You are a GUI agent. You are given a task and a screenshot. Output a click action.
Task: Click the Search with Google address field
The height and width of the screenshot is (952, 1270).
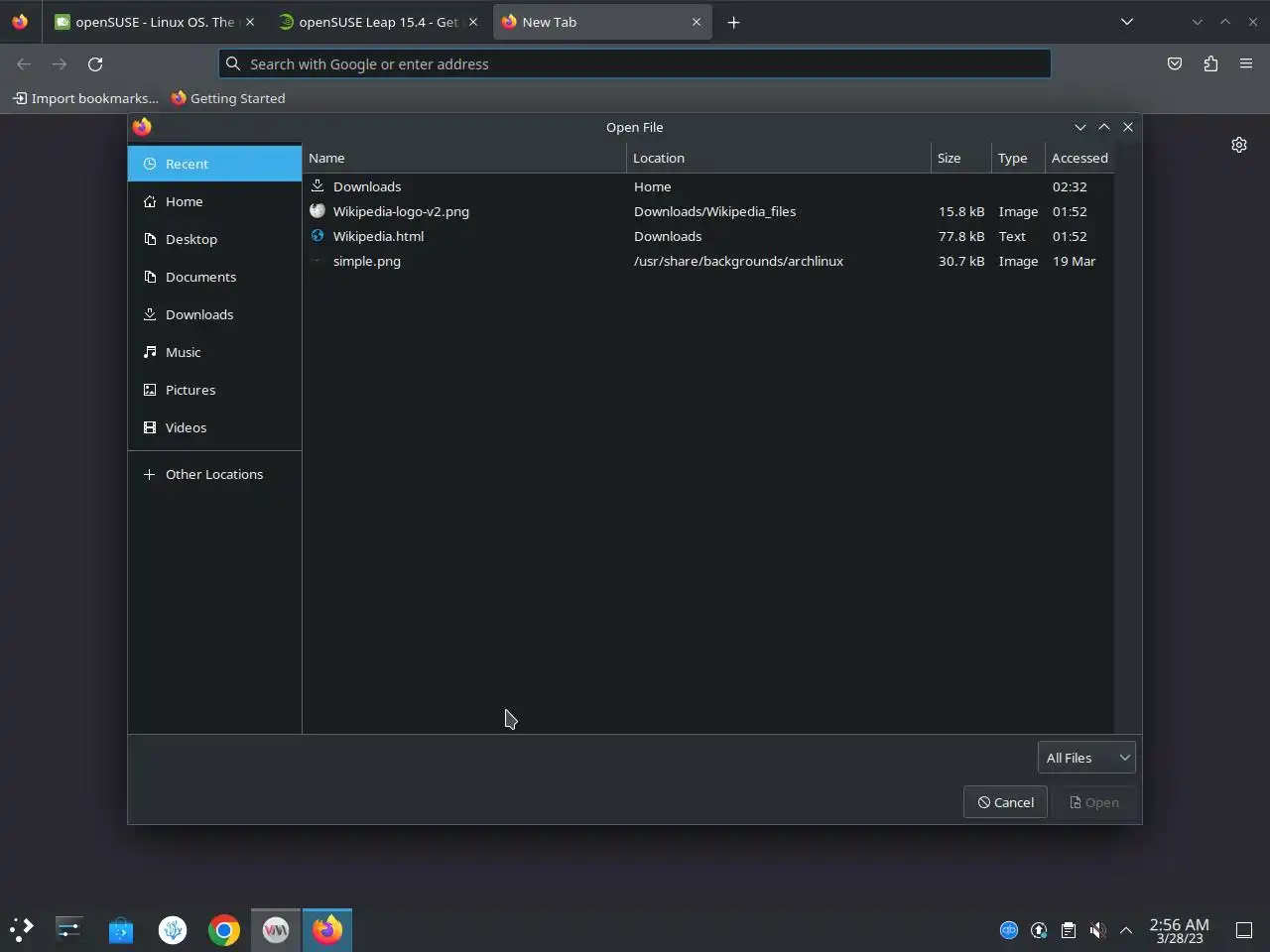coord(635,63)
